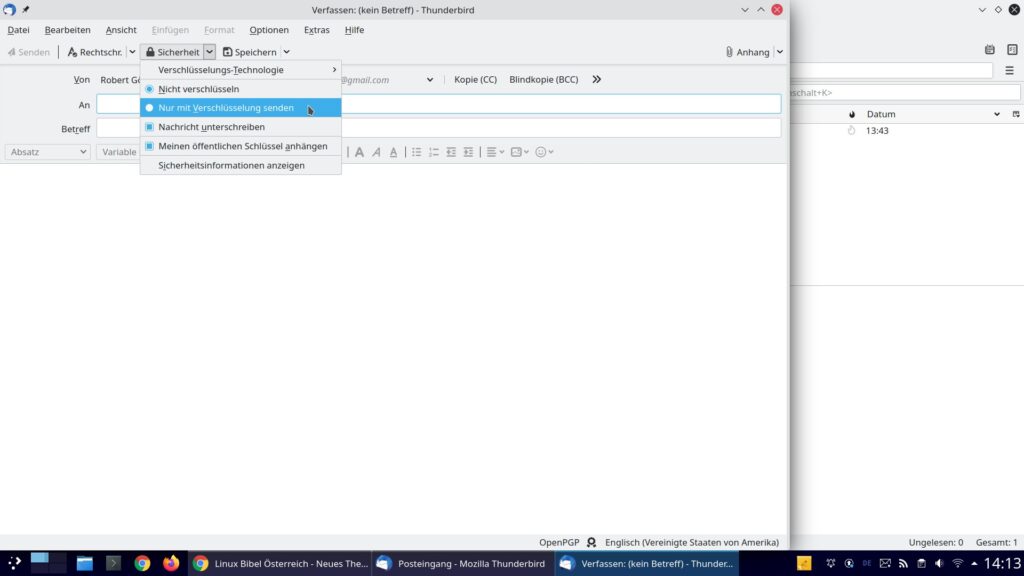Open the emoji smiley picker
Viewport: 1024px width, 576px height.
pos(544,152)
